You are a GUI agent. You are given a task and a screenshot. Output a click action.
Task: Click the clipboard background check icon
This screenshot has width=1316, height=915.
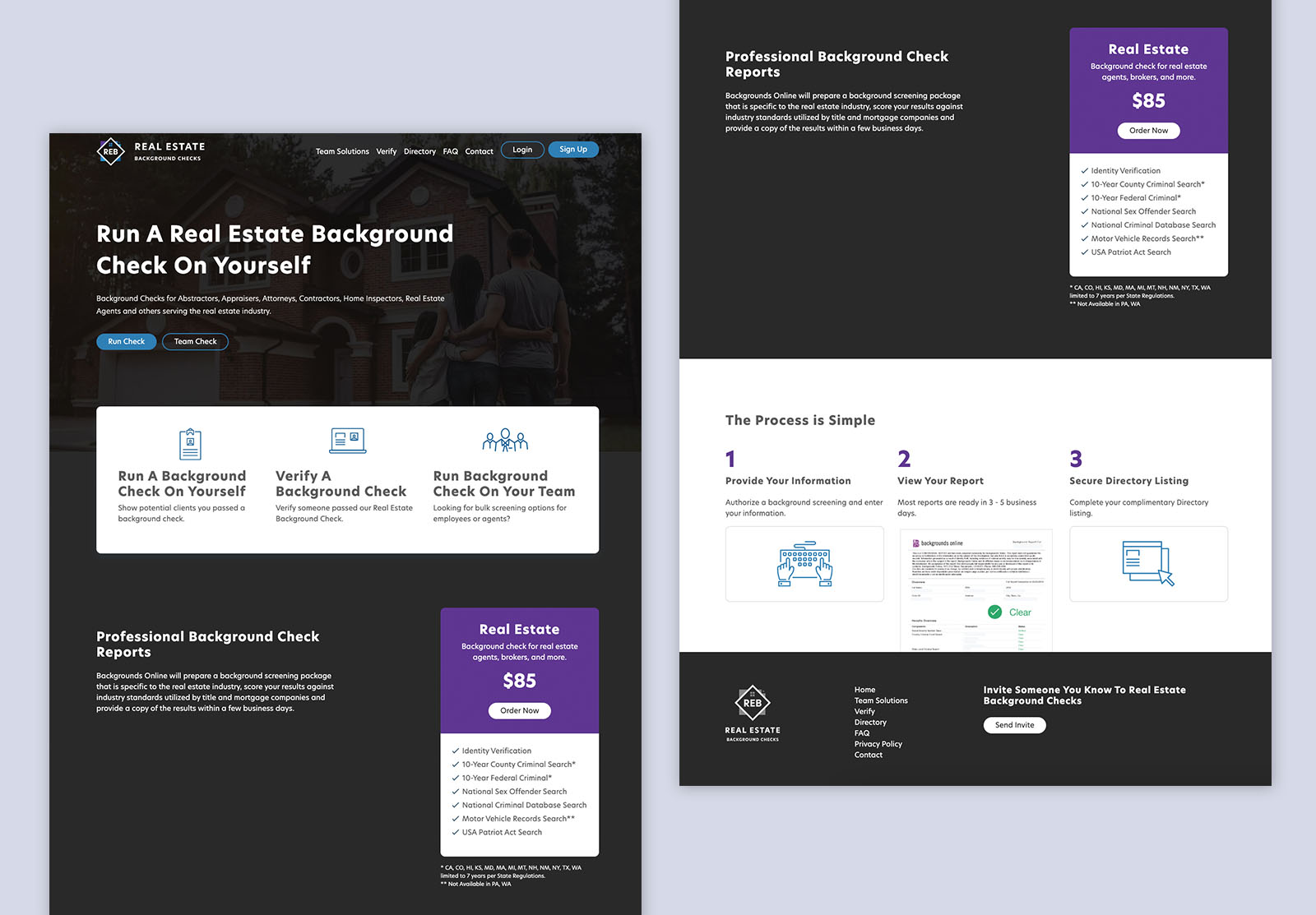[x=190, y=444]
